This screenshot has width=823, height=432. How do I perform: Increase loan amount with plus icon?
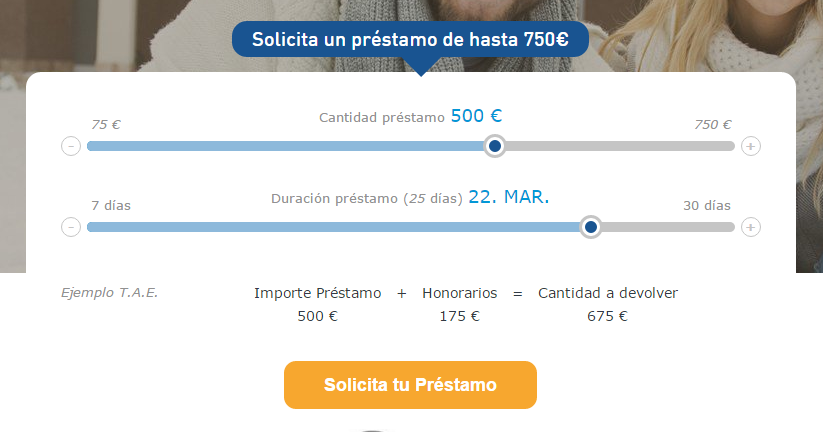(751, 146)
